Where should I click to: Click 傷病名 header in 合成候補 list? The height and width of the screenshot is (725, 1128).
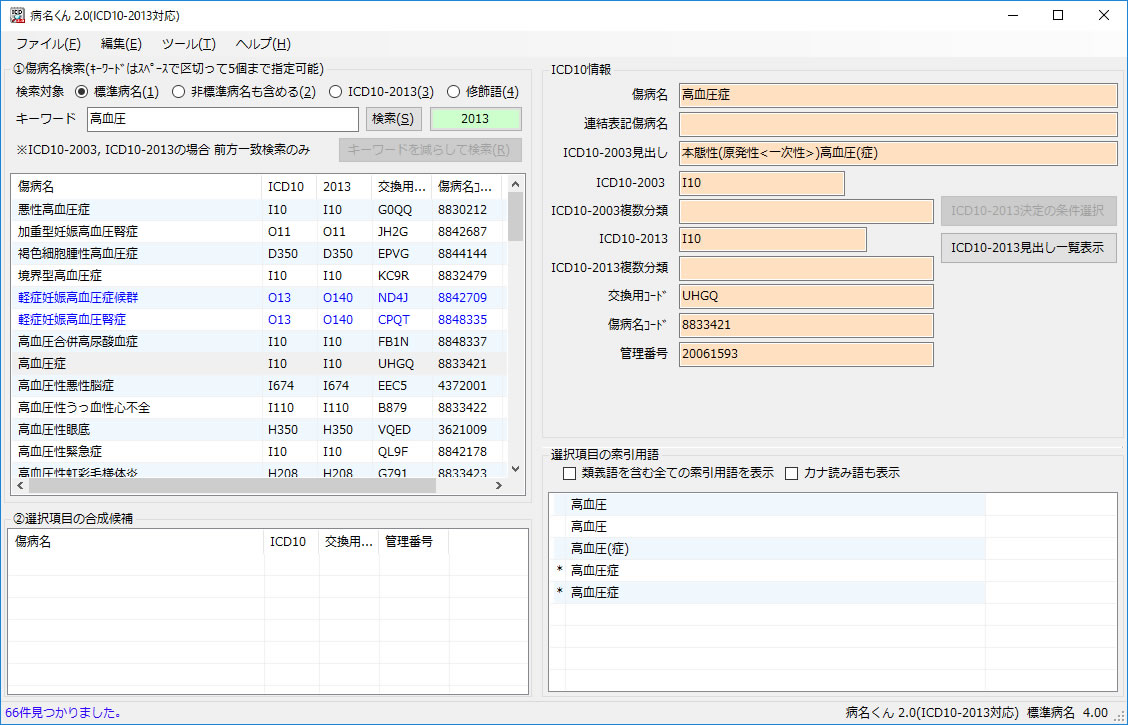[x=137, y=542]
